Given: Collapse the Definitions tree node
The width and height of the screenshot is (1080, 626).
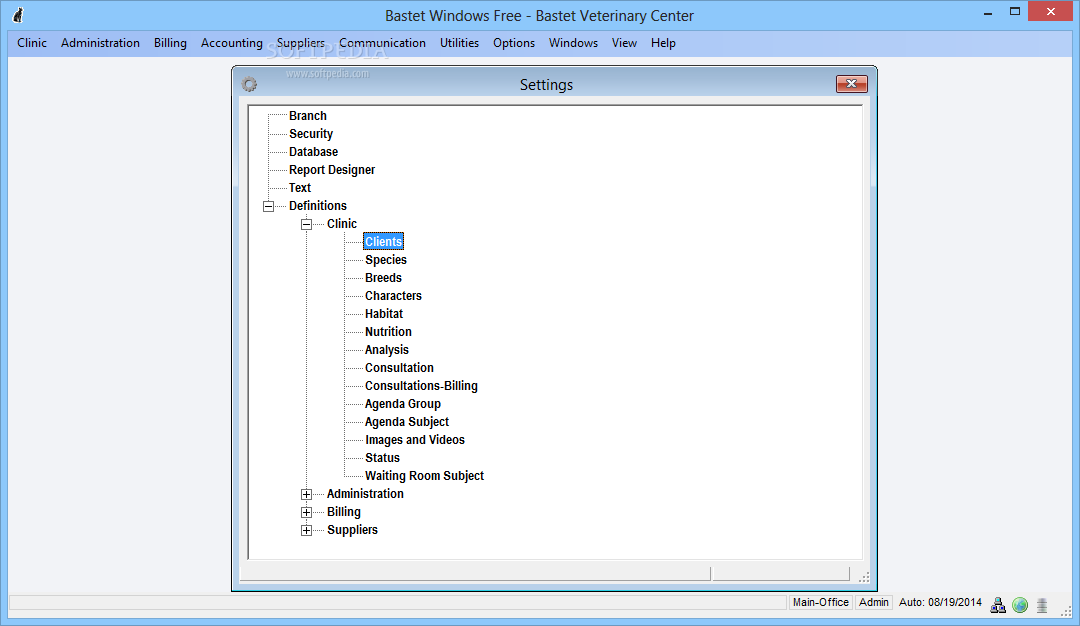Looking at the screenshot, I should click(x=269, y=206).
